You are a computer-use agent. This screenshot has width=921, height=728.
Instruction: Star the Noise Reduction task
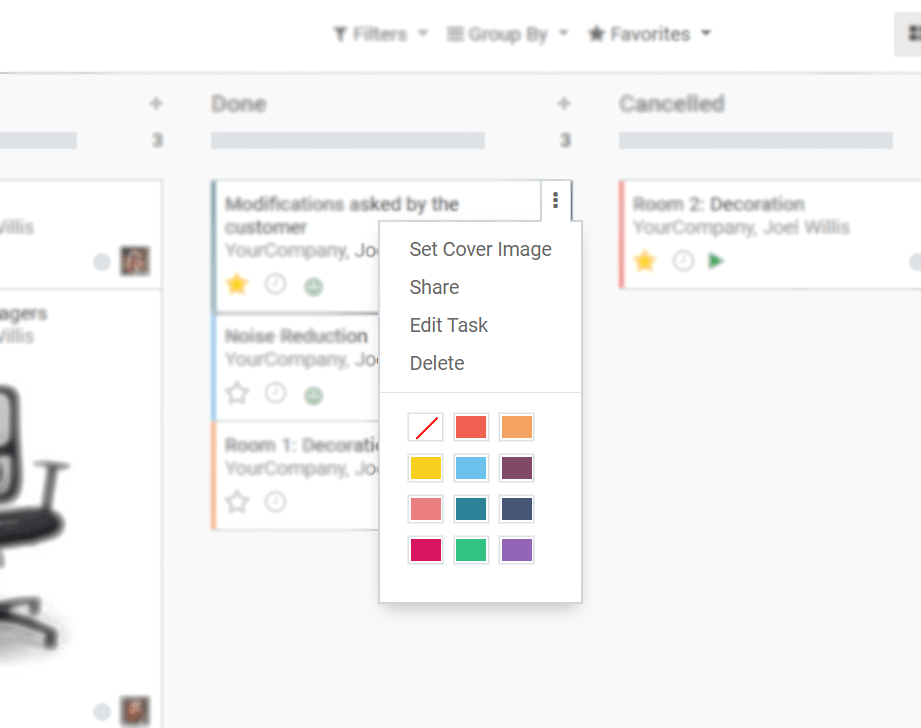pyautogui.click(x=237, y=393)
